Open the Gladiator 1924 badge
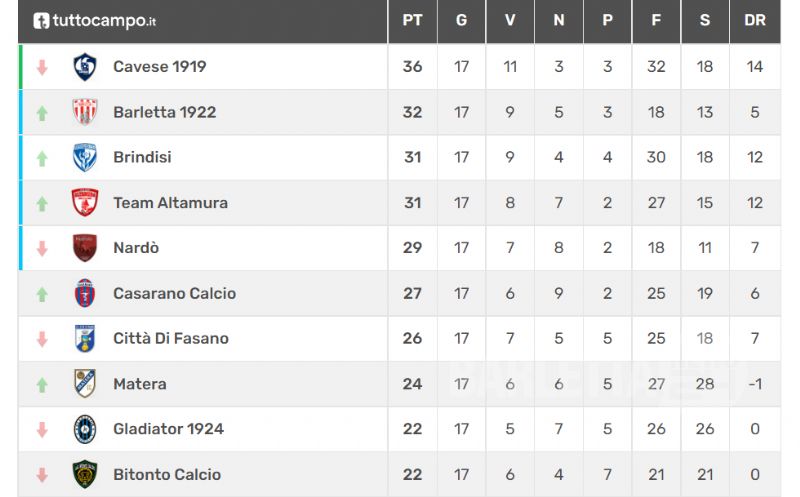The width and height of the screenshot is (800, 497). pos(85,429)
